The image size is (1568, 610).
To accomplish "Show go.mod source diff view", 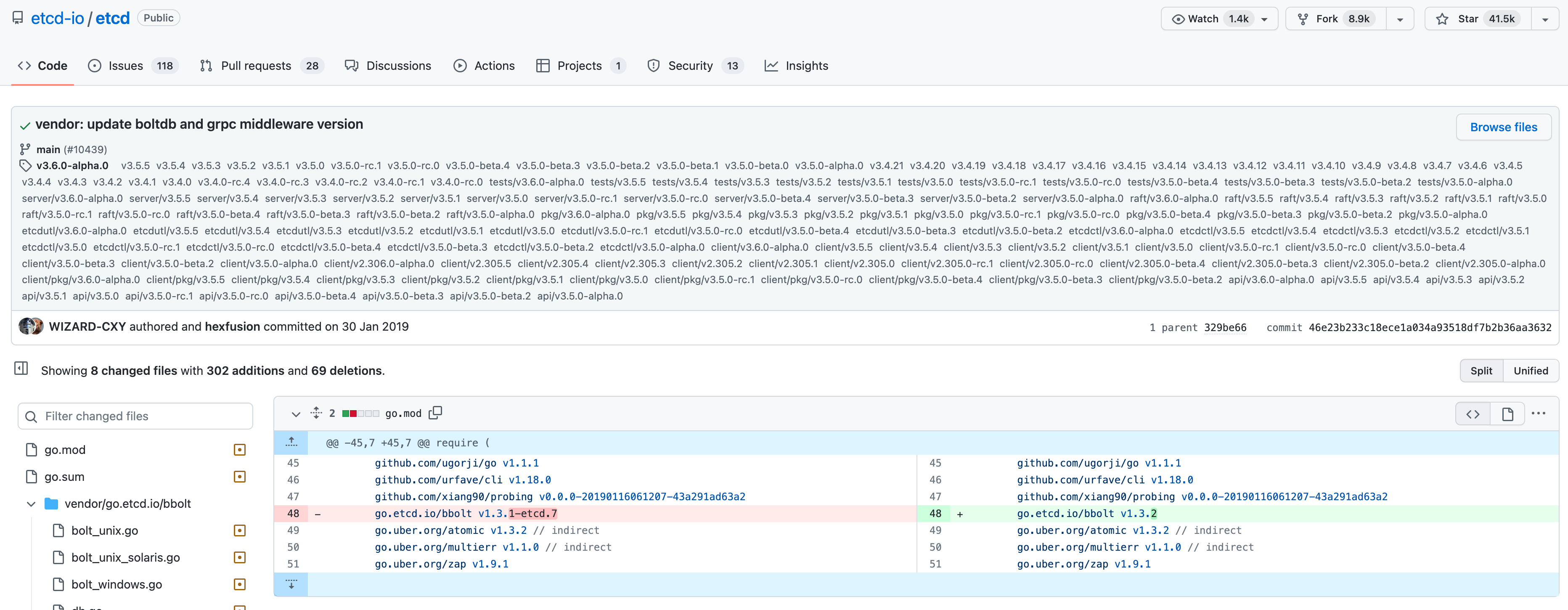I will tap(1473, 414).
